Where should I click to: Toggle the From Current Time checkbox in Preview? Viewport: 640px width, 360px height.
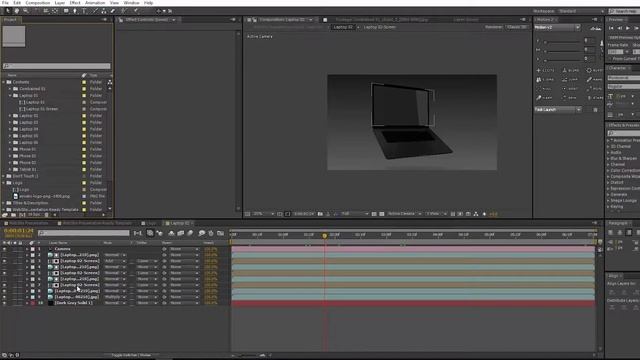point(610,59)
